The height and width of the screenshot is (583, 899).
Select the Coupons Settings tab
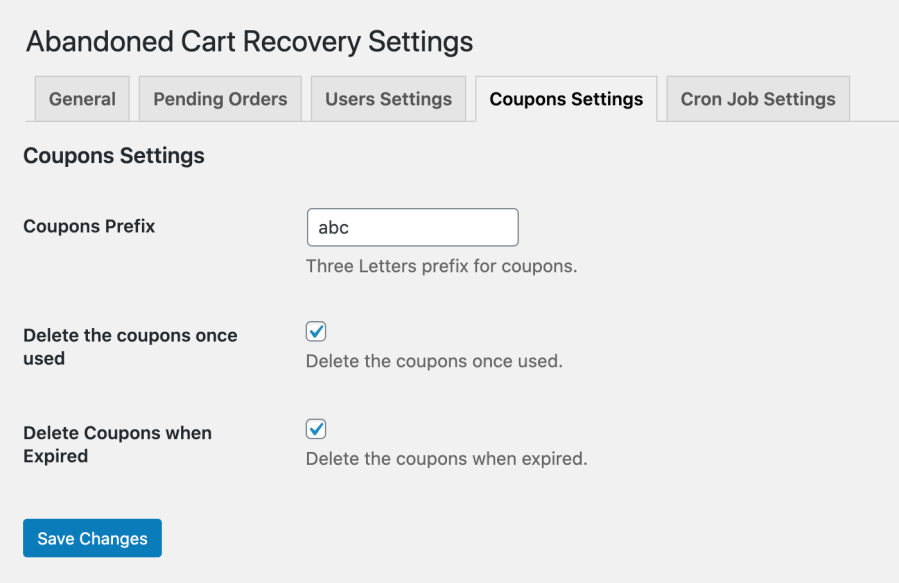pyautogui.click(x=566, y=99)
